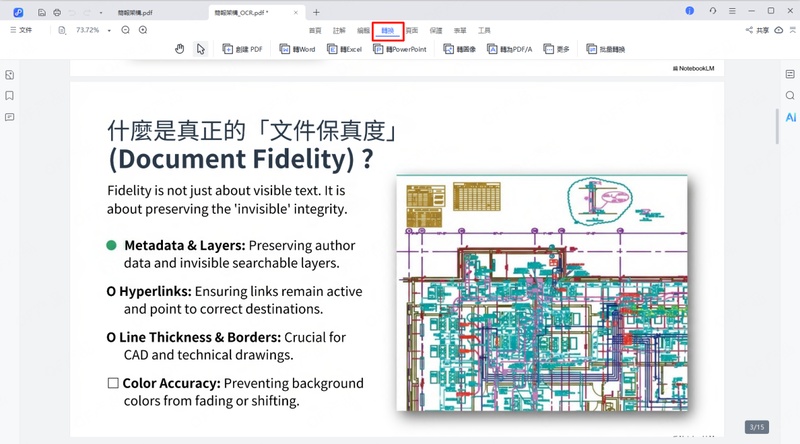800x444 pixels.
Task: Open the 表單 ribbon tab
Action: [460, 31]
